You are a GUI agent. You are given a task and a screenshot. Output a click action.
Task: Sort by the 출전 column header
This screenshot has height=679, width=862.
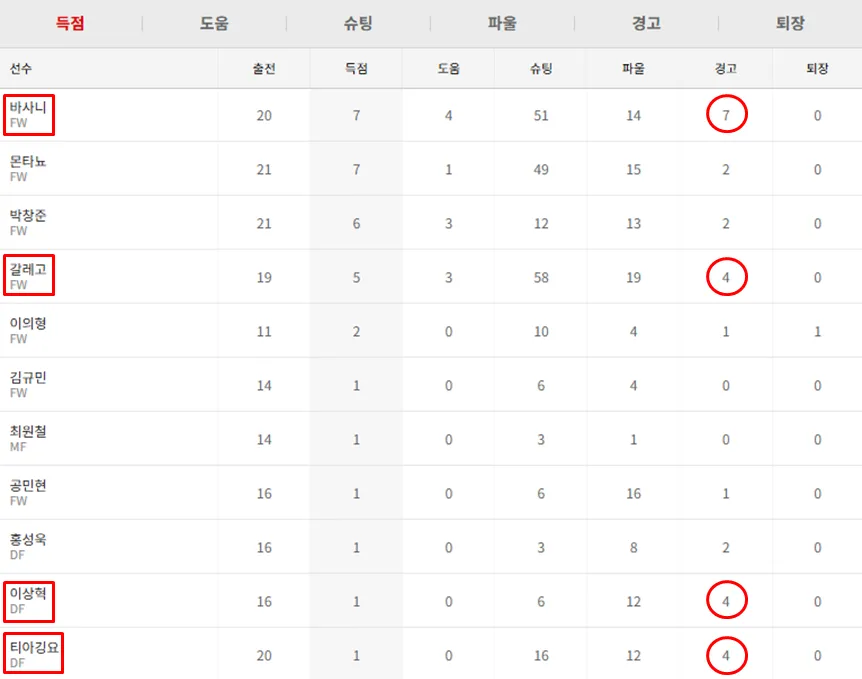click(264, 69)
